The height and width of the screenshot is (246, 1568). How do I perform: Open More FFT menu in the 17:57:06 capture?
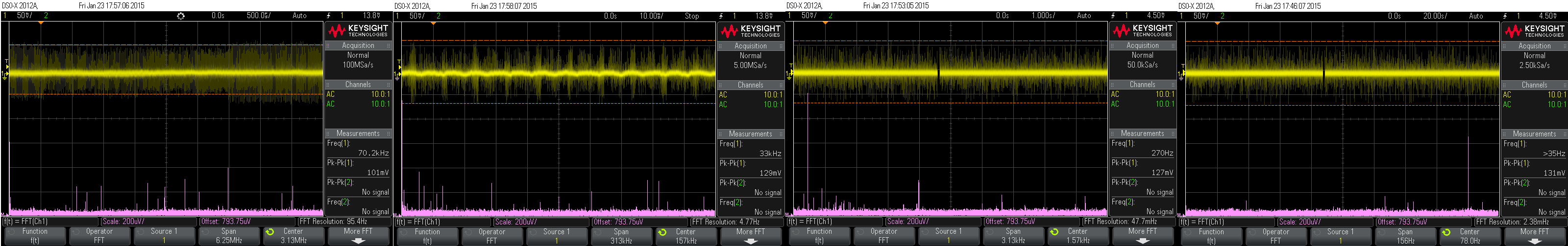pyautogui.click(x=358, y=236)
